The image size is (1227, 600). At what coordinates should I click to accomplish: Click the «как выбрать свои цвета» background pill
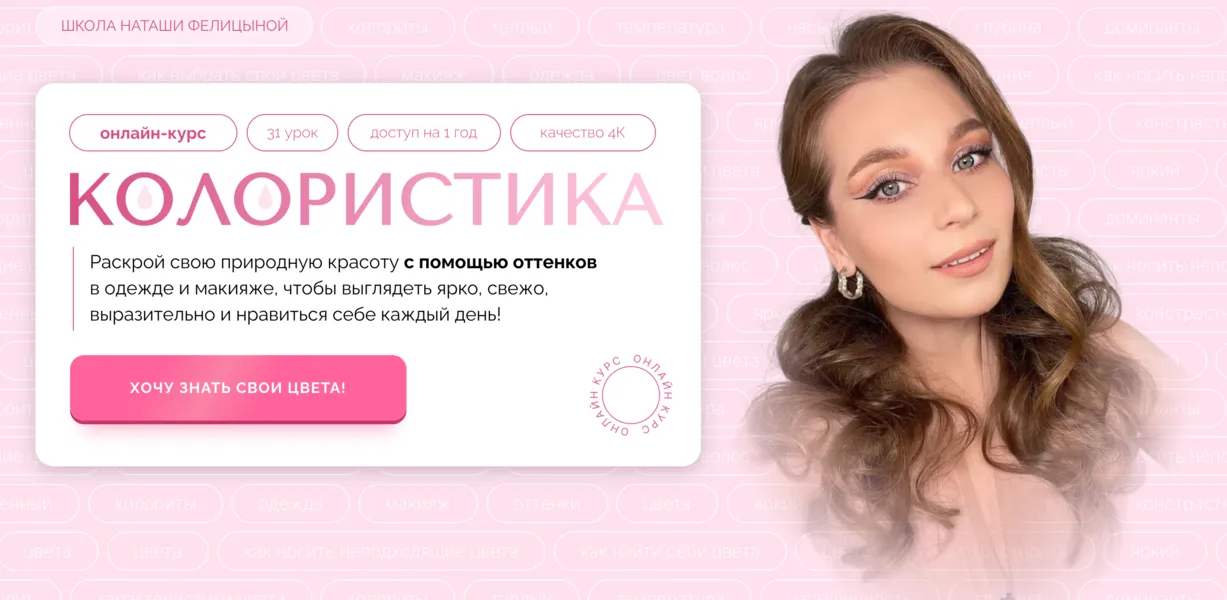(239, 75)
